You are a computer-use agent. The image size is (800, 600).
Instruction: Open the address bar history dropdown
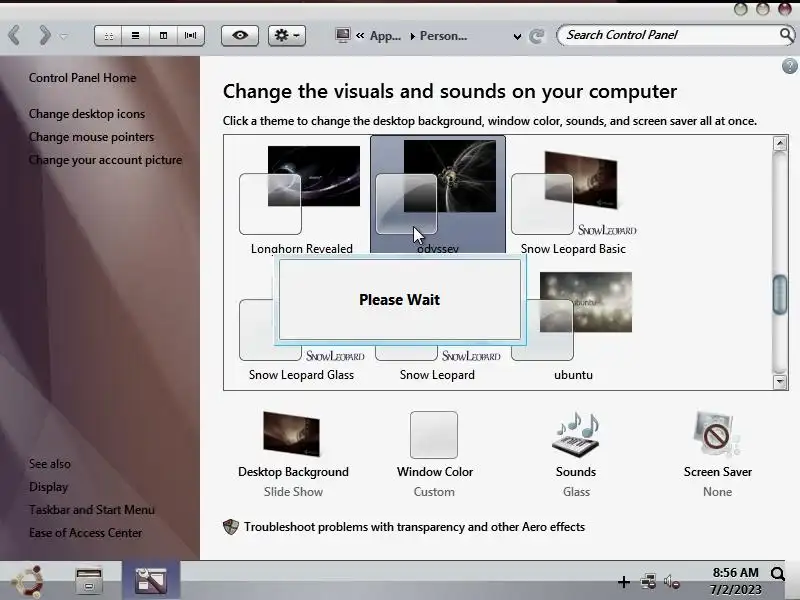tap(517, 37)
